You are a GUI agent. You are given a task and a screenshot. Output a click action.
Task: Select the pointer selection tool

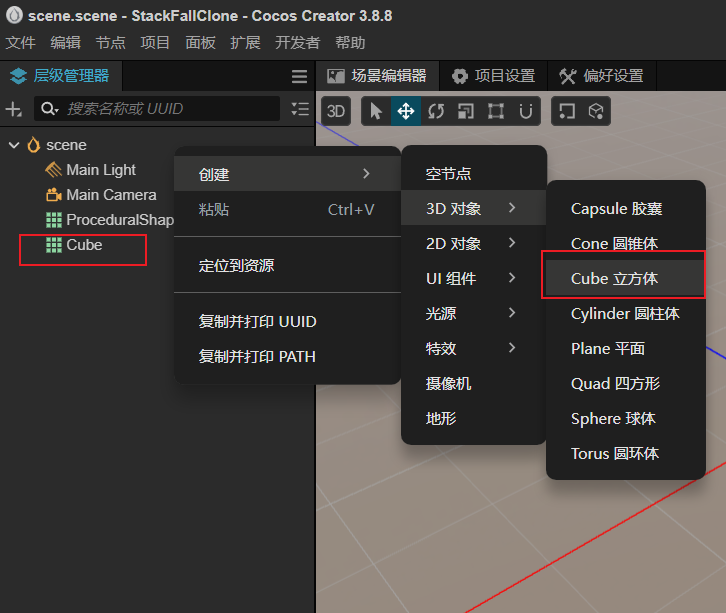[x=376, y=111]
